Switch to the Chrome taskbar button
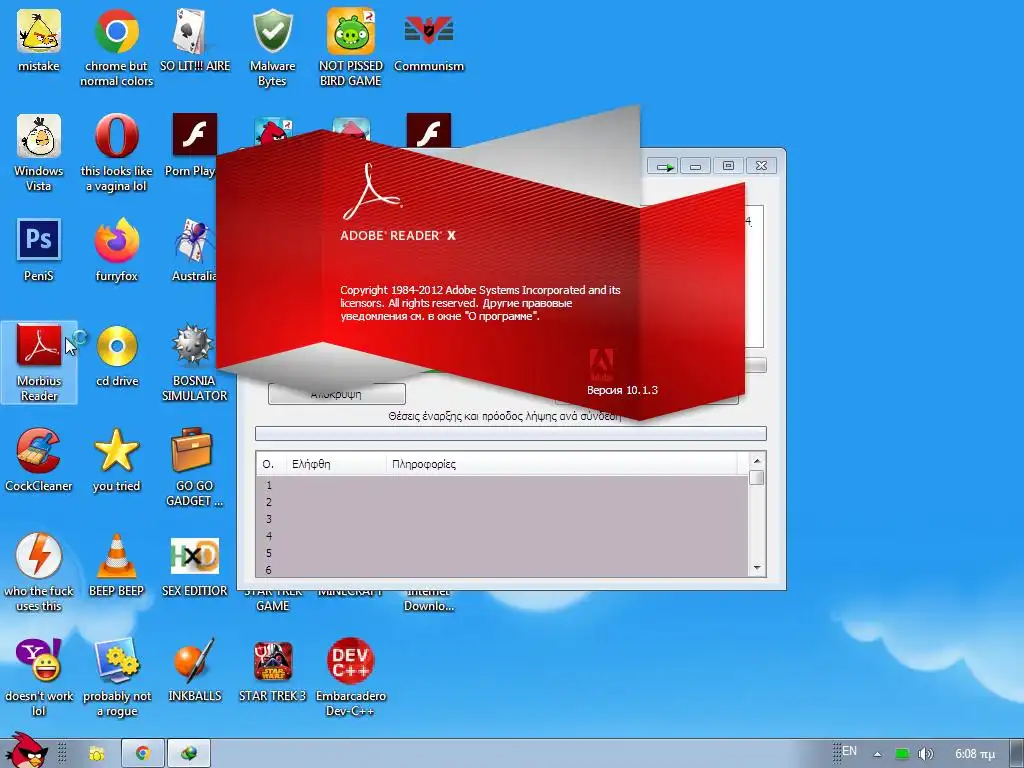 (142, 754)
